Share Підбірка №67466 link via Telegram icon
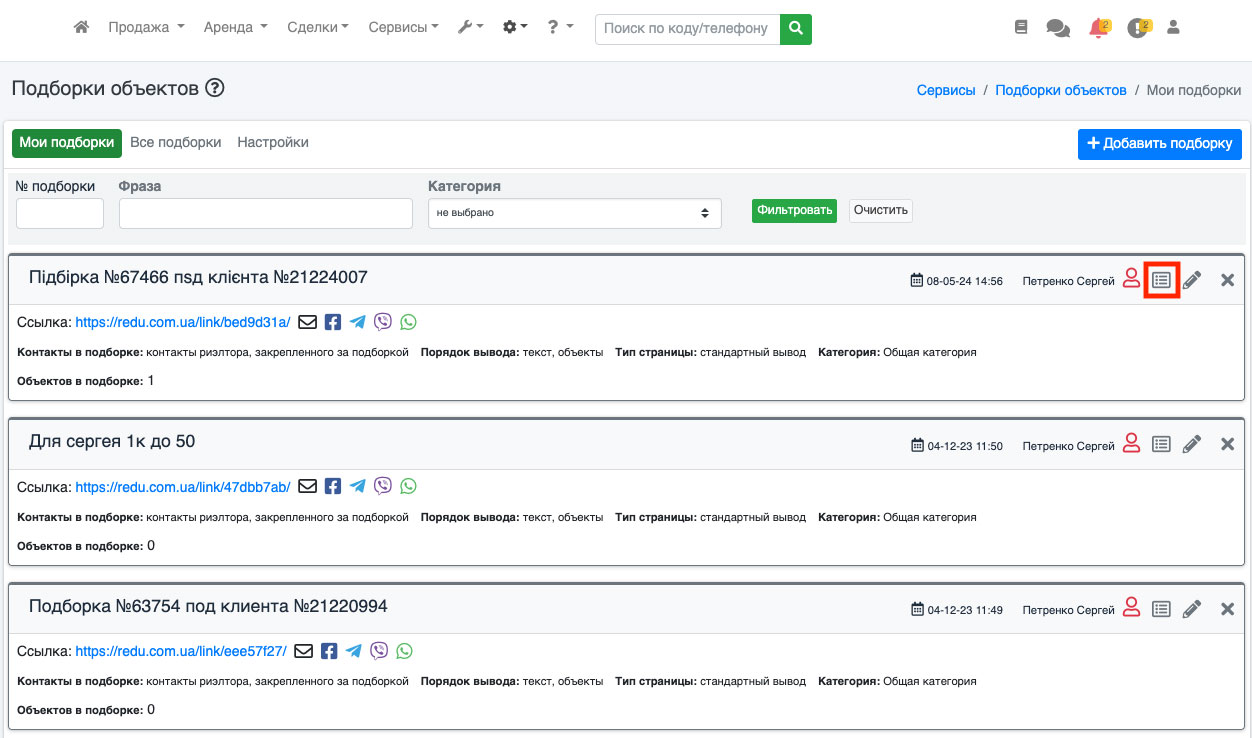1252x738 pixels. coord(357,322)
